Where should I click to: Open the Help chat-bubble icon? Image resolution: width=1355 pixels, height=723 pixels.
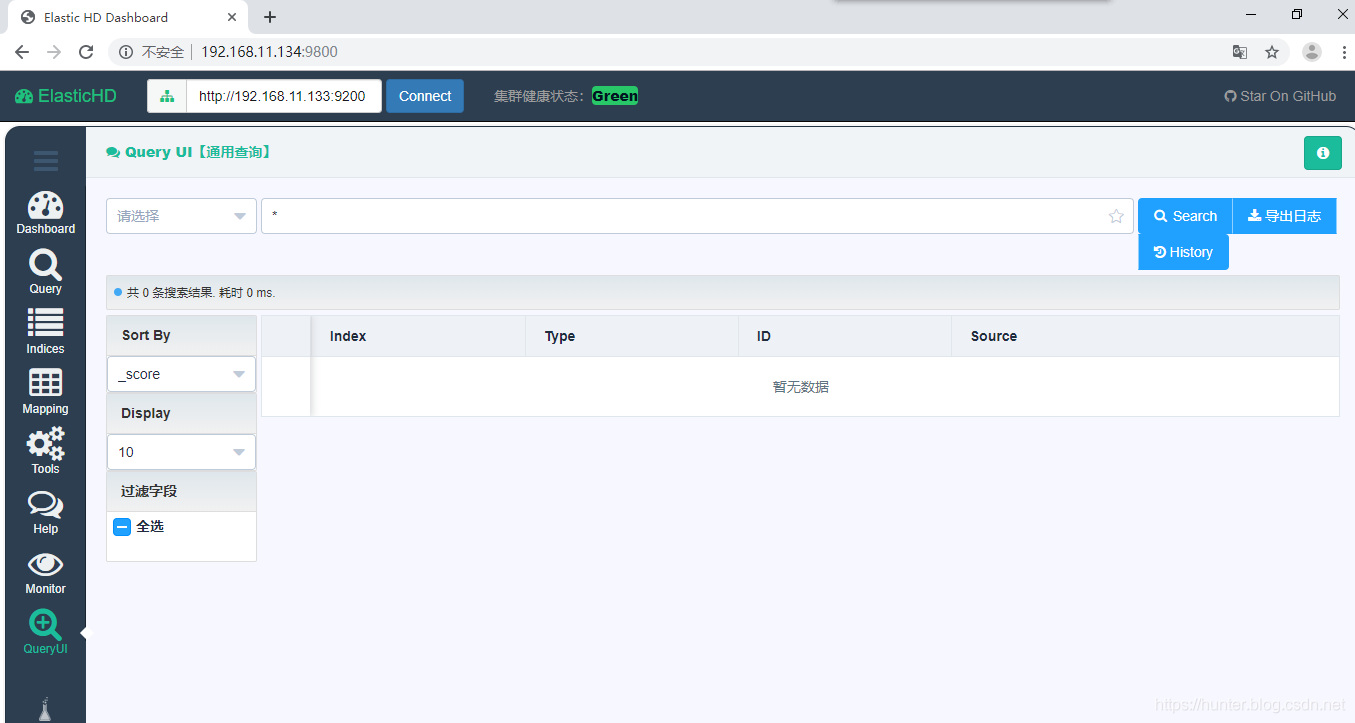click(45, 512)
